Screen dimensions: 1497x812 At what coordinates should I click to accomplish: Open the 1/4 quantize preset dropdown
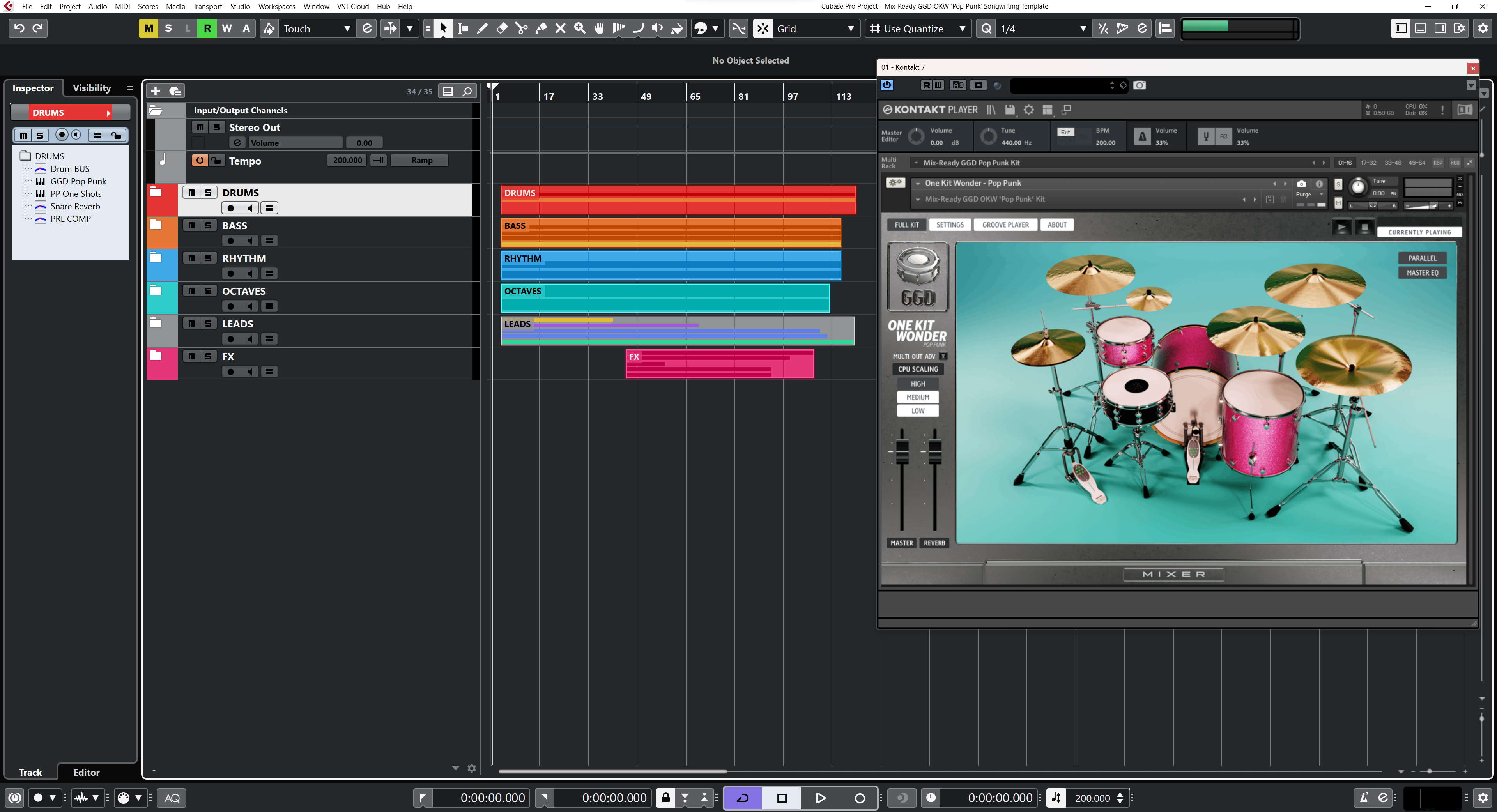(x=1082, y=28)
